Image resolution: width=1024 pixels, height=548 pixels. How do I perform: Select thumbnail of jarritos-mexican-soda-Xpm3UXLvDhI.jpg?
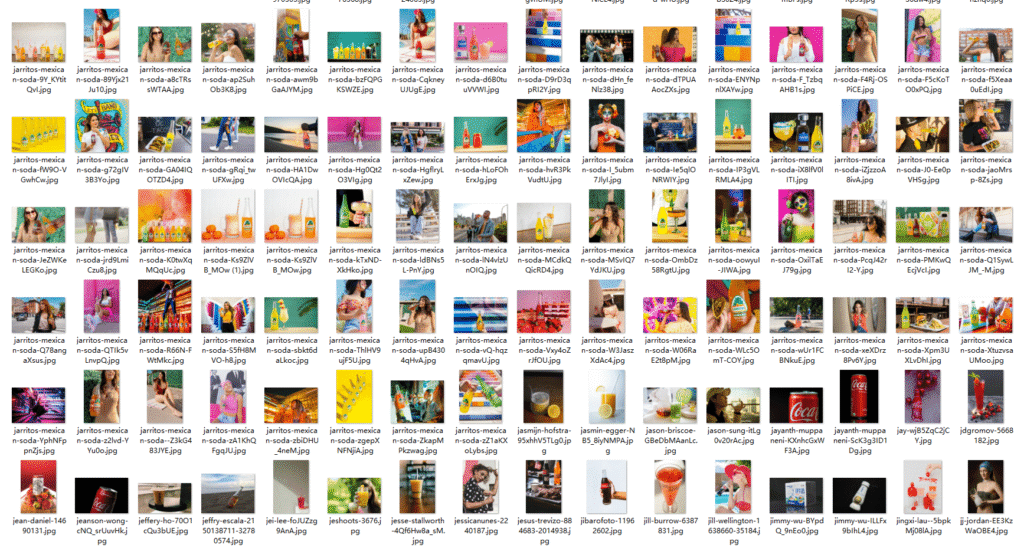click(x=923, y=315)
